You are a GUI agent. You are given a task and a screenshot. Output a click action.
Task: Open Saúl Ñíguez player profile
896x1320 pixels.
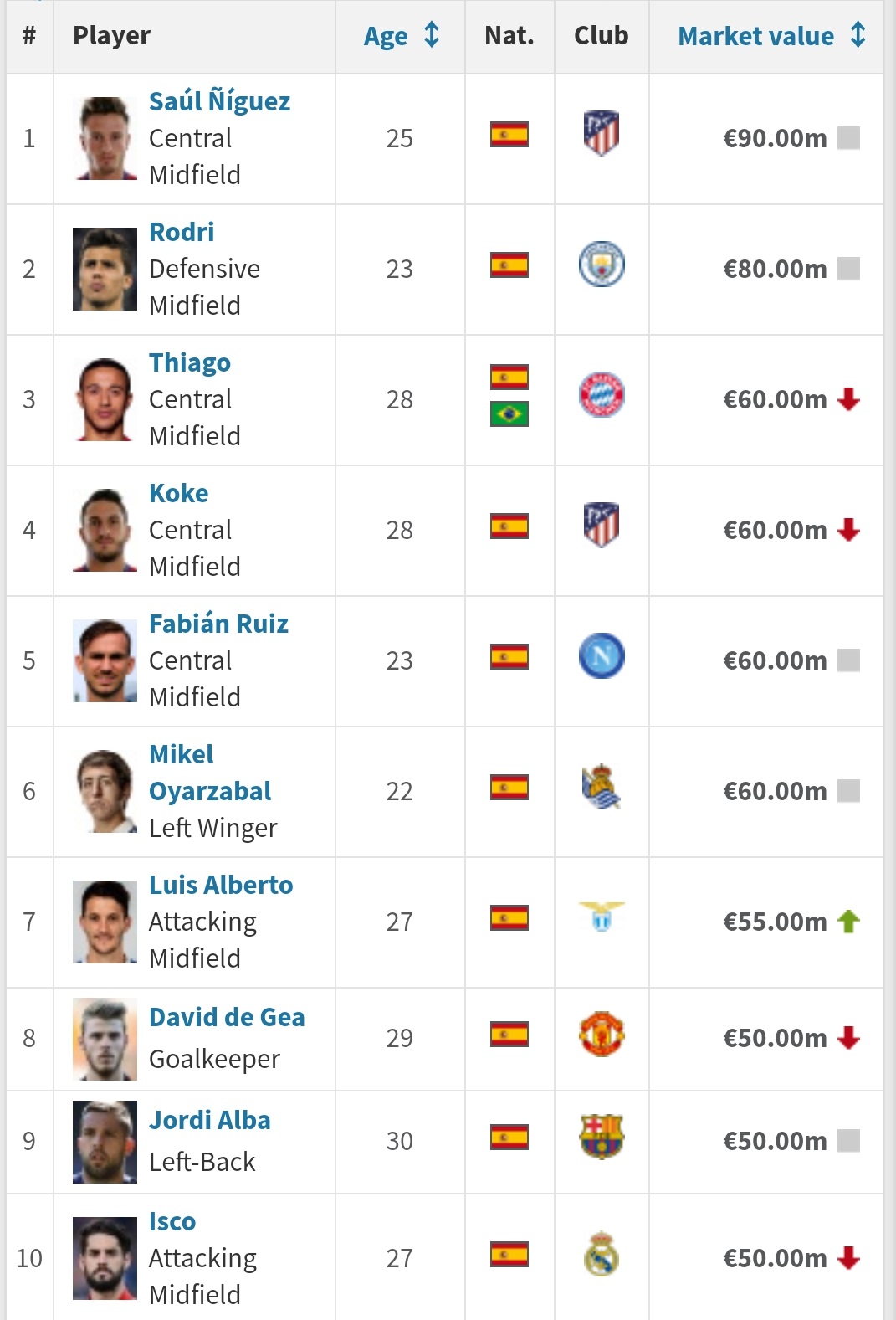coord(219,101)
